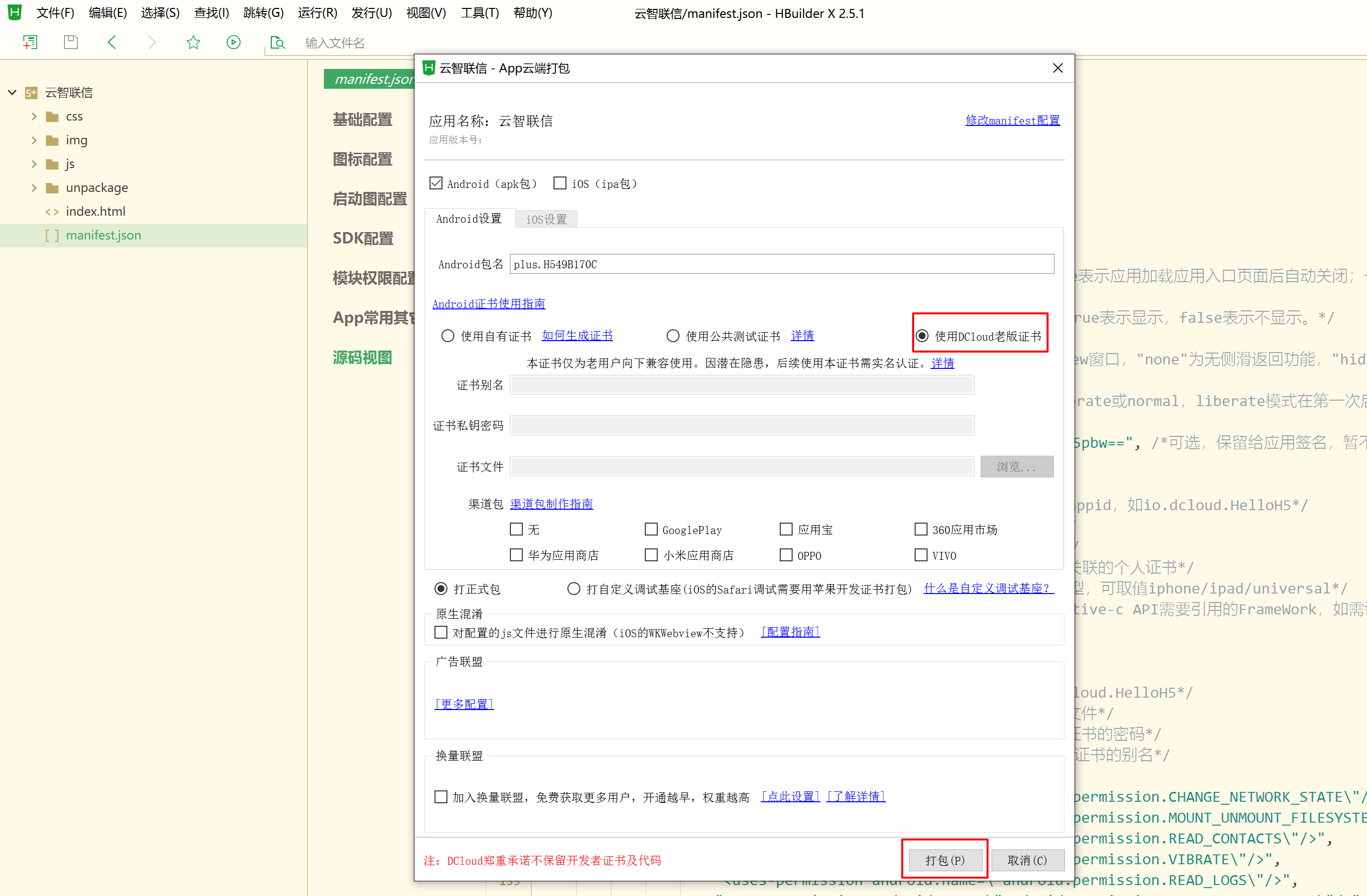1367x896 pixels.
Task: Click the file search preview icon
Action: 277,43
